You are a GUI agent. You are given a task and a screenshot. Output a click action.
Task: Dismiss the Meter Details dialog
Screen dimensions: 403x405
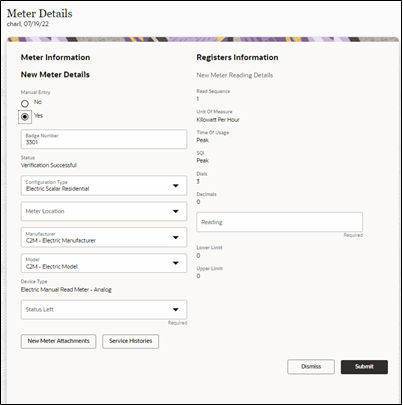point(311,367)
